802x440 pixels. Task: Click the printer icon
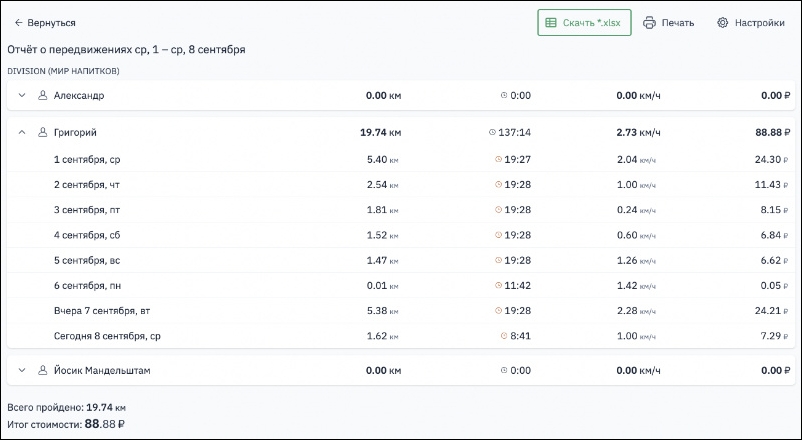coord(649,23)
